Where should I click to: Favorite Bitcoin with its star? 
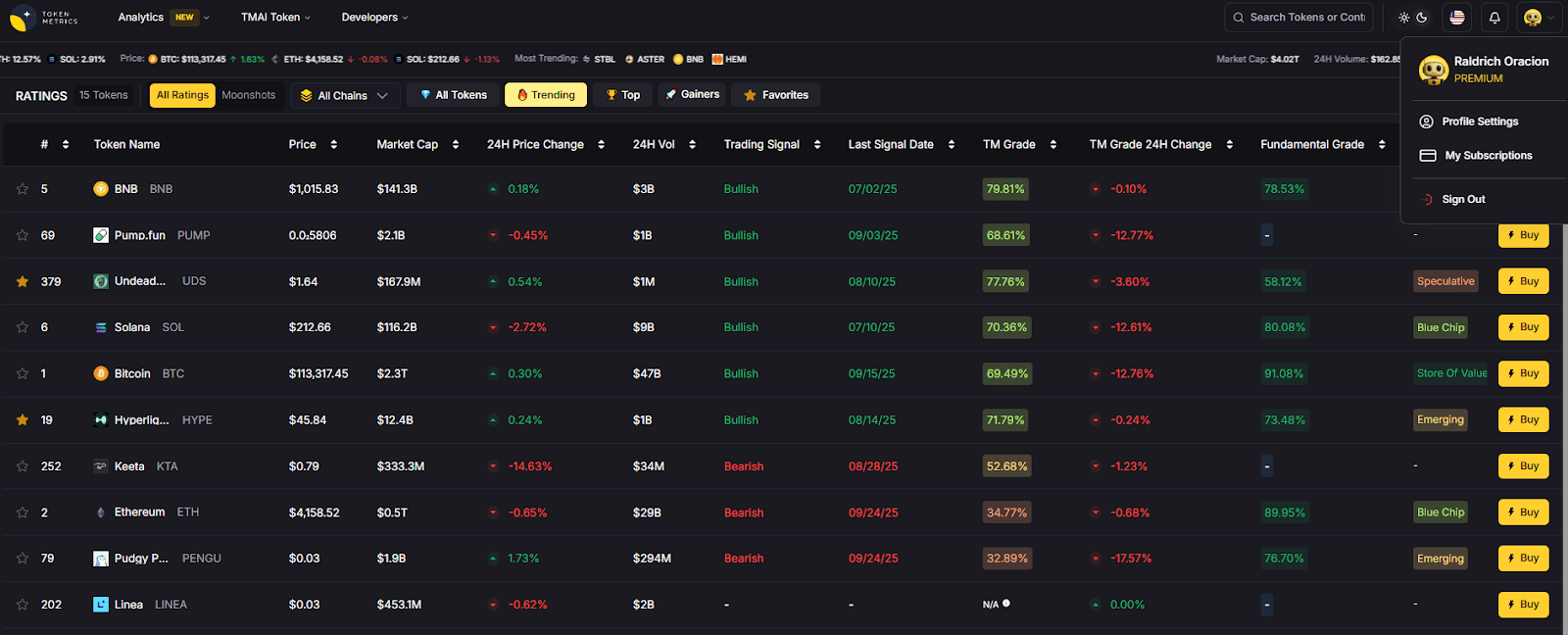[x=23, y=373]
